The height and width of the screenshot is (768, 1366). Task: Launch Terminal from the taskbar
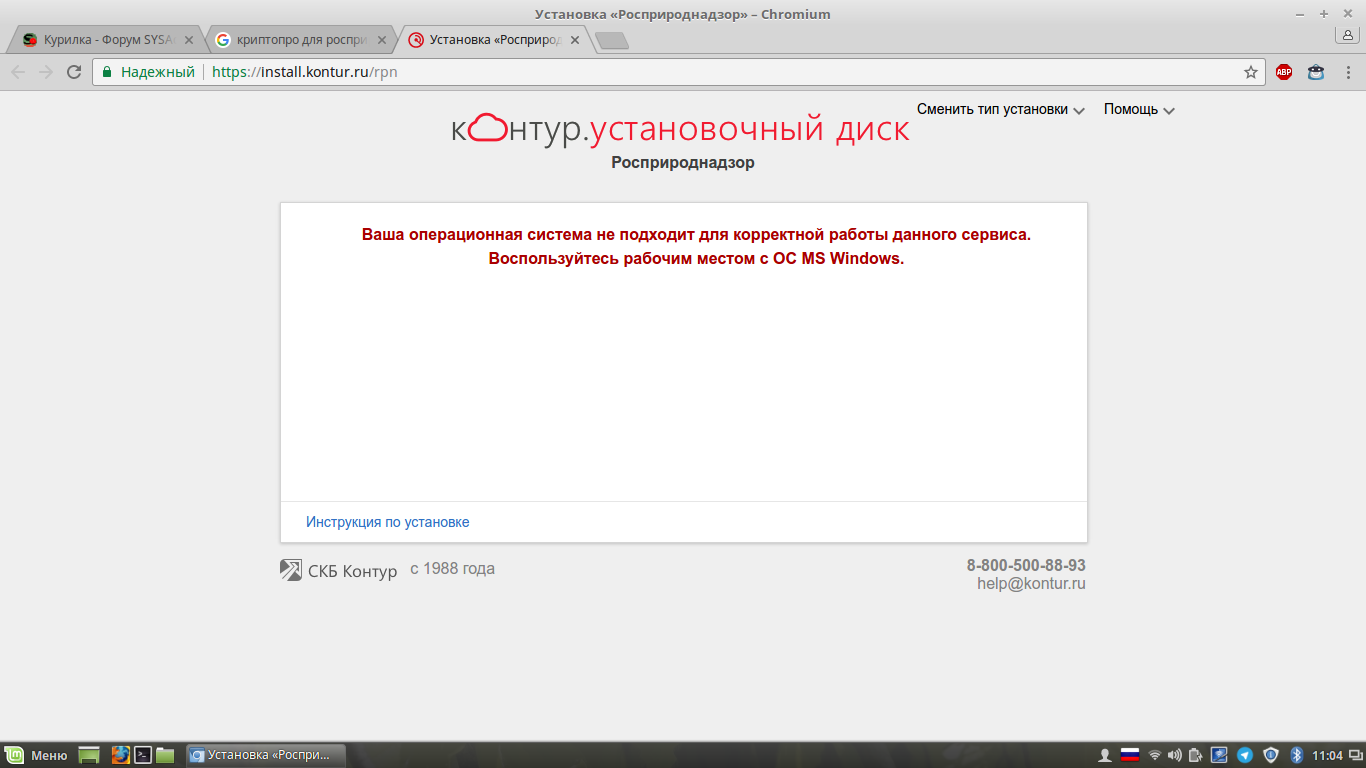[x=143, y=755]
